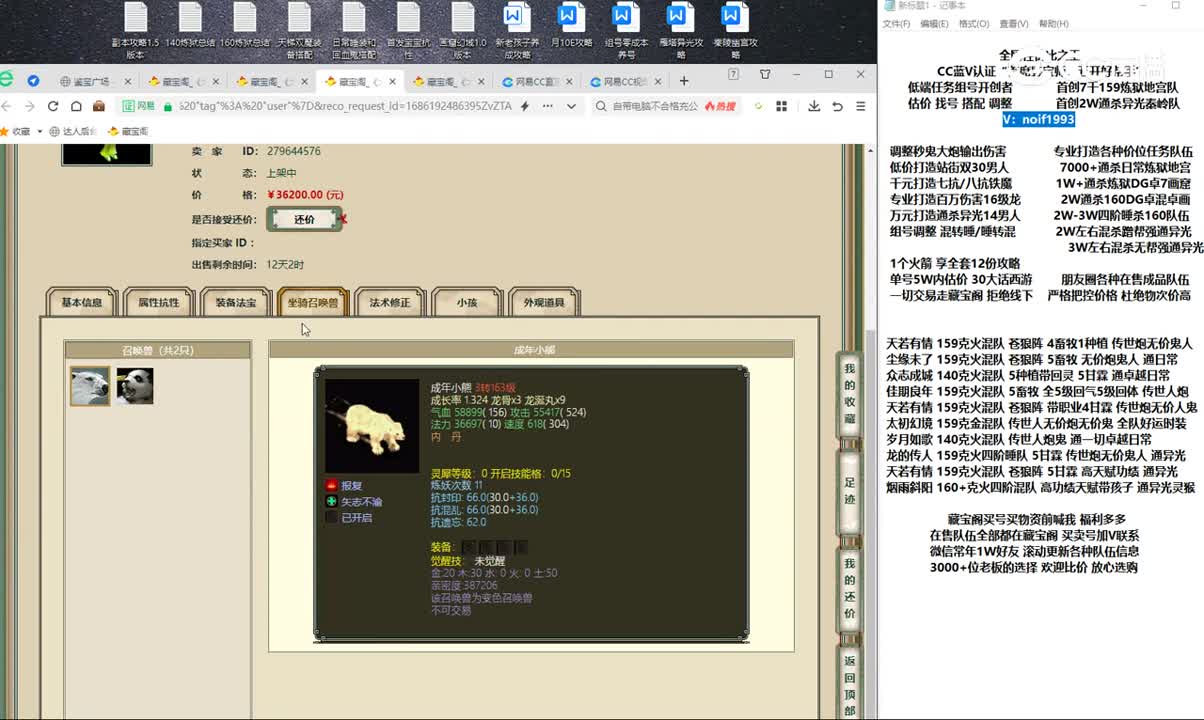Open the browser hamburger menu
Image resolution: width=1204 pixels, height=720 pixels.
click(x=859, y=106)
